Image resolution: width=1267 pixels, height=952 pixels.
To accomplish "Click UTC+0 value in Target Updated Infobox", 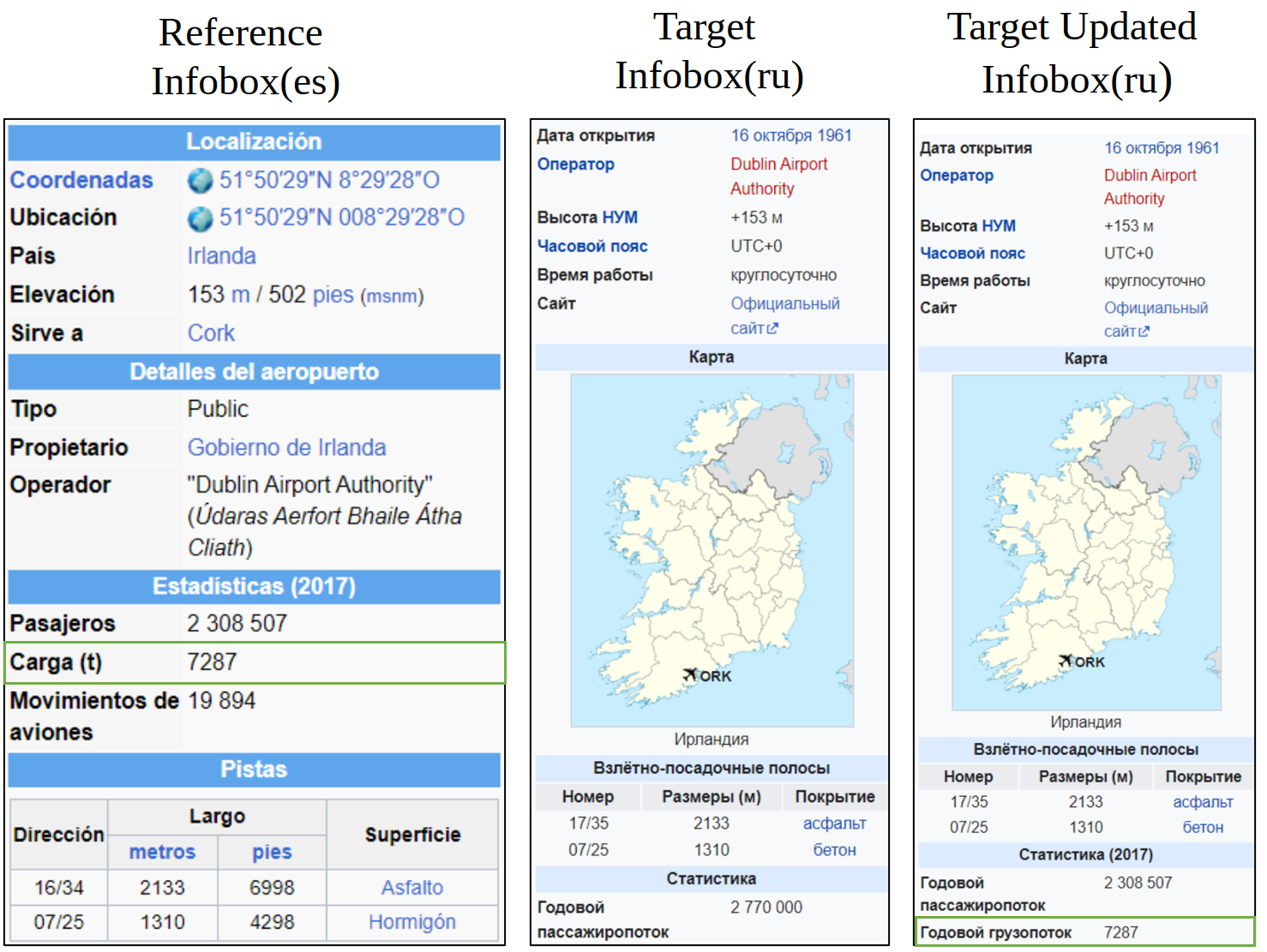I will [x=1128, y=254].
